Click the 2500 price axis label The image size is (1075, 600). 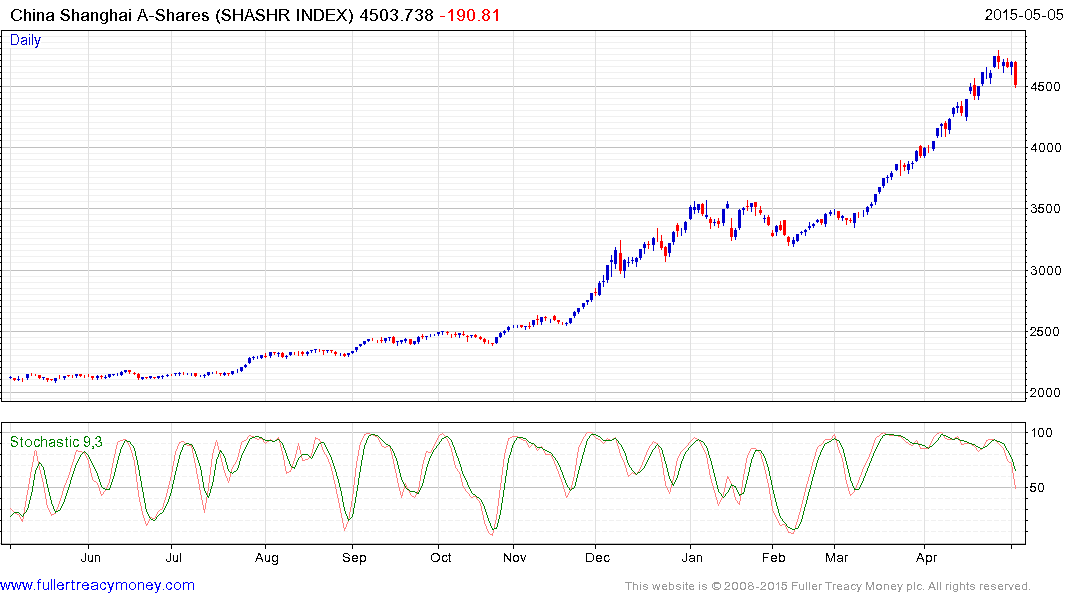click(x=1046, y=332)
